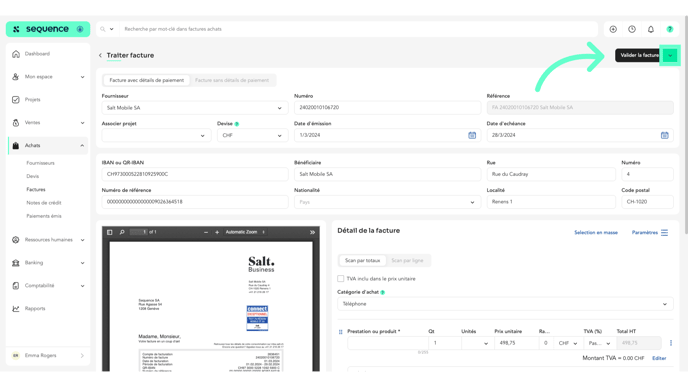Open the arrow next to Valider la facture
688x387 pixels.
coord(670,55)
